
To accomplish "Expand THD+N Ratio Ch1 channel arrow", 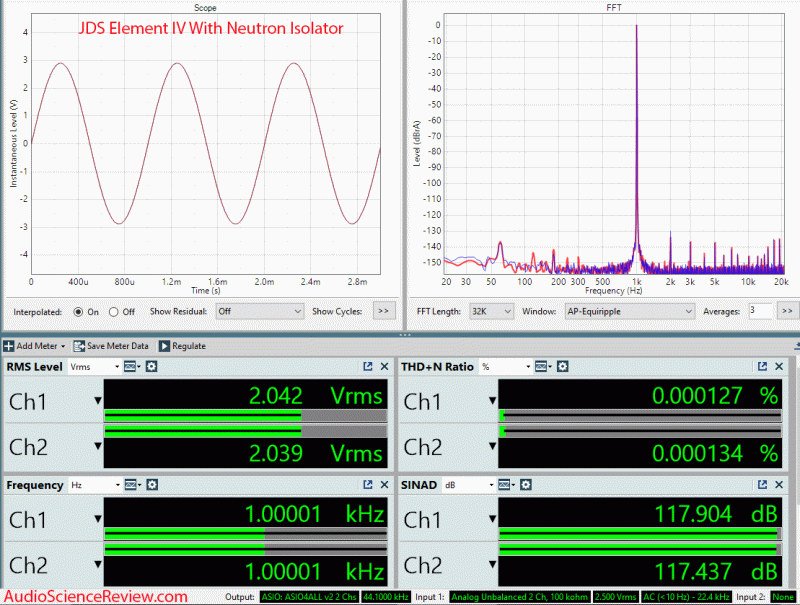I will click(x=492, y=401).
